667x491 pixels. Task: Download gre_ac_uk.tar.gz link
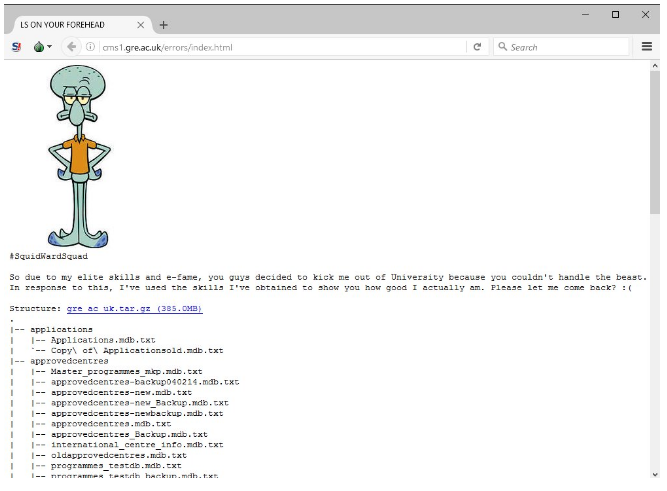134,308
